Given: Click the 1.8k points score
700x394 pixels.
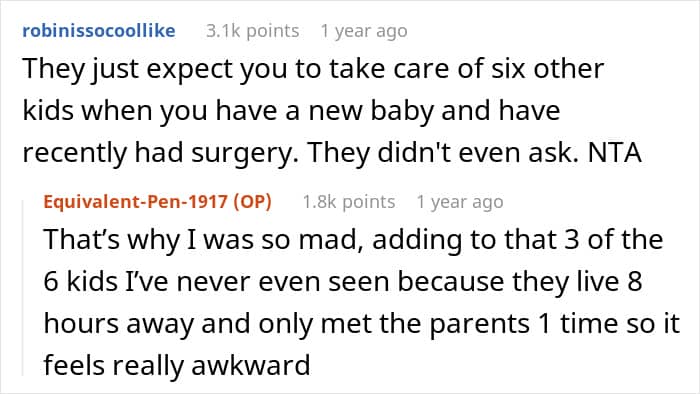Looking at the screenshot, I should point(349,202).
